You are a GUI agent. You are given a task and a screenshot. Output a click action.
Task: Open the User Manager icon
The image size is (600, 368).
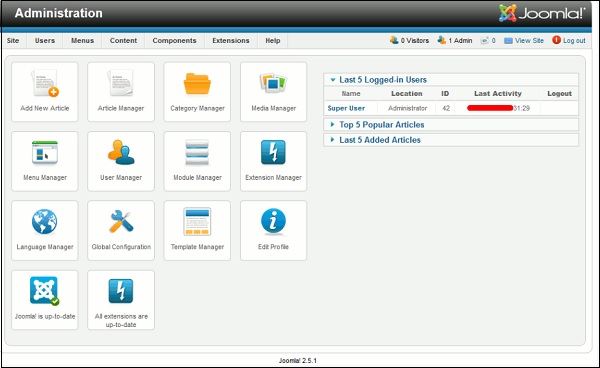121,152
